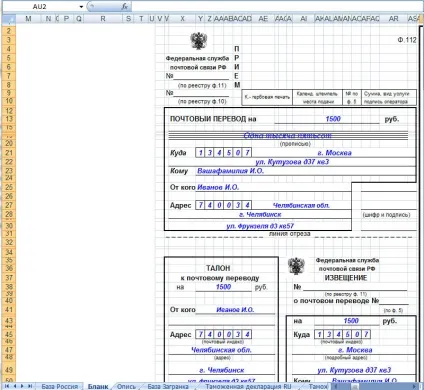
Task: Click the 'Вашафамилия И.О.' recipient cell in Кому row
Action: point(230,171)
